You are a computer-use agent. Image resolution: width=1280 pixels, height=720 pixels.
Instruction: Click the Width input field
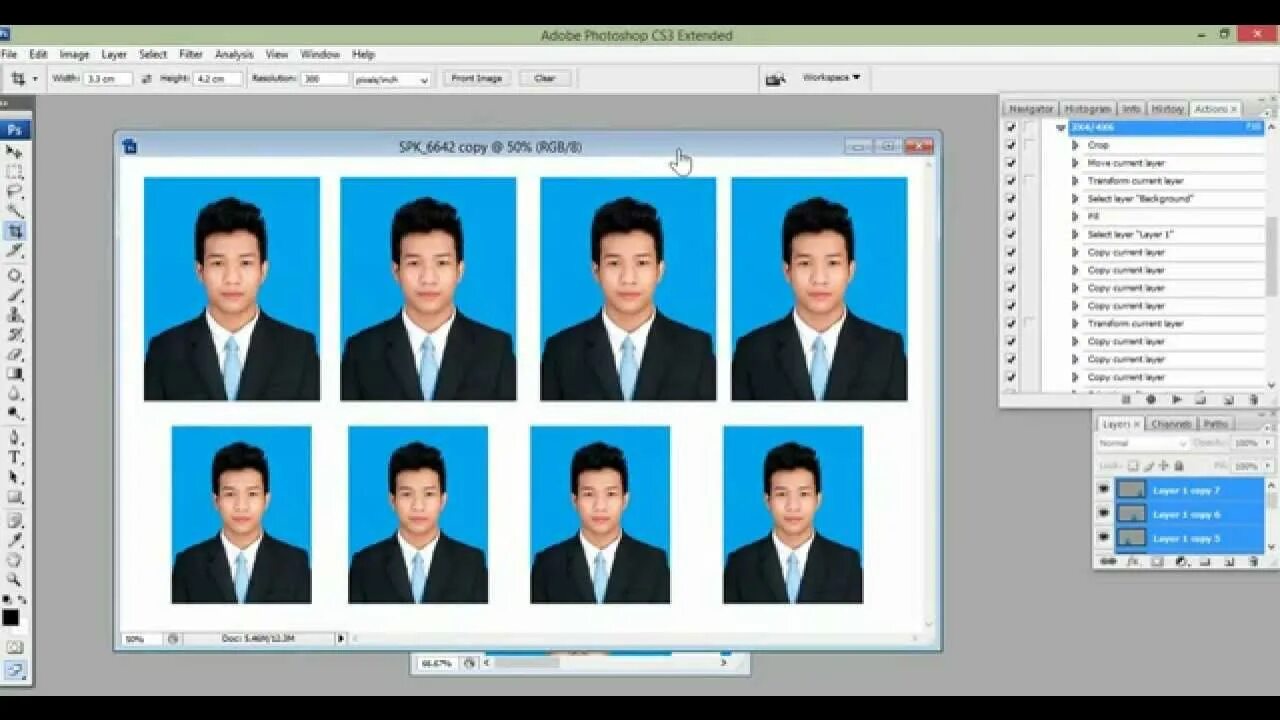click(x=107, y=78)
